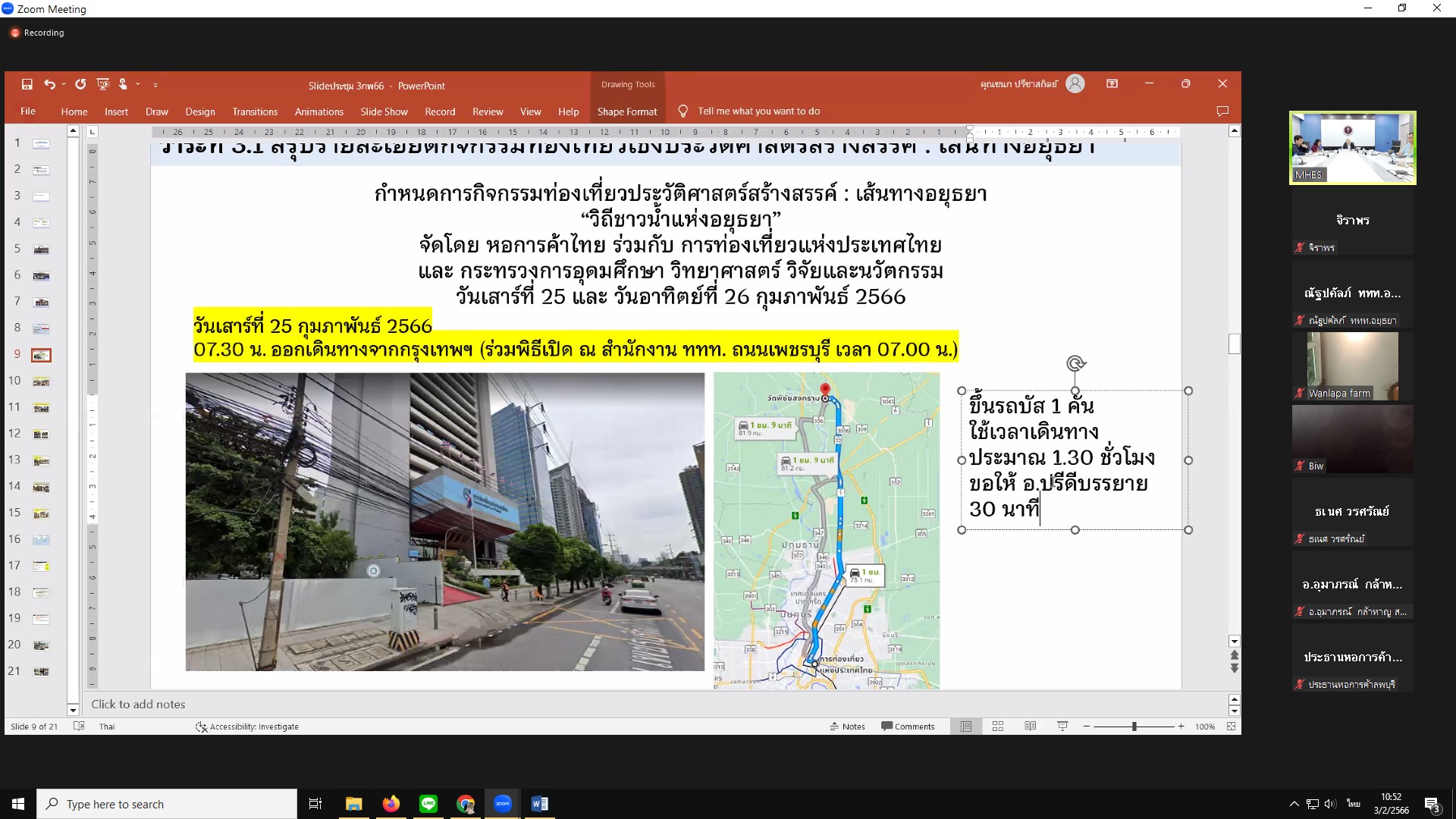Open LINE app from taskbar
1456x819 pixels.
(x=428, y=804)
